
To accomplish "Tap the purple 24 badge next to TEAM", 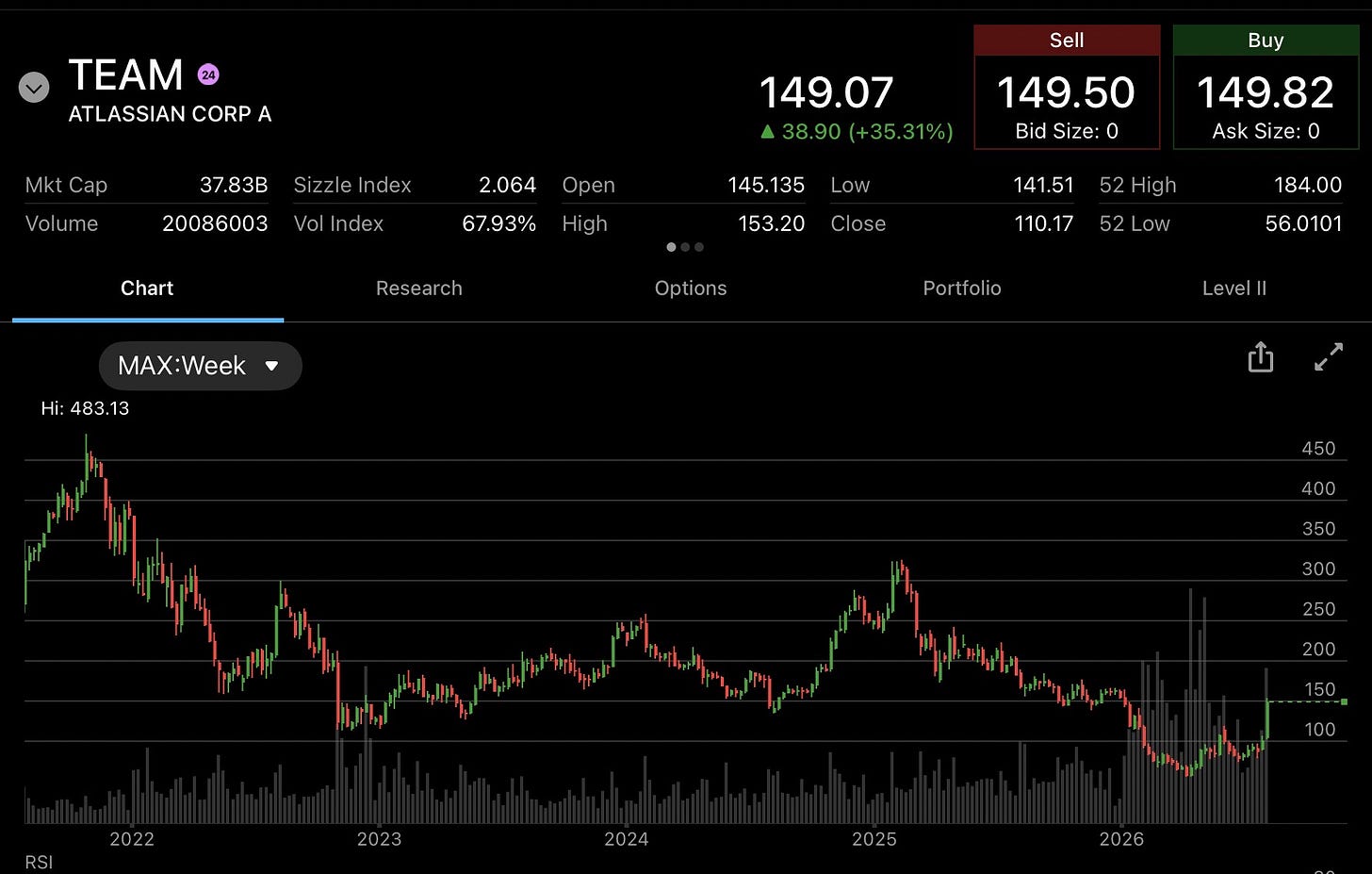I will tap(208, 74).
